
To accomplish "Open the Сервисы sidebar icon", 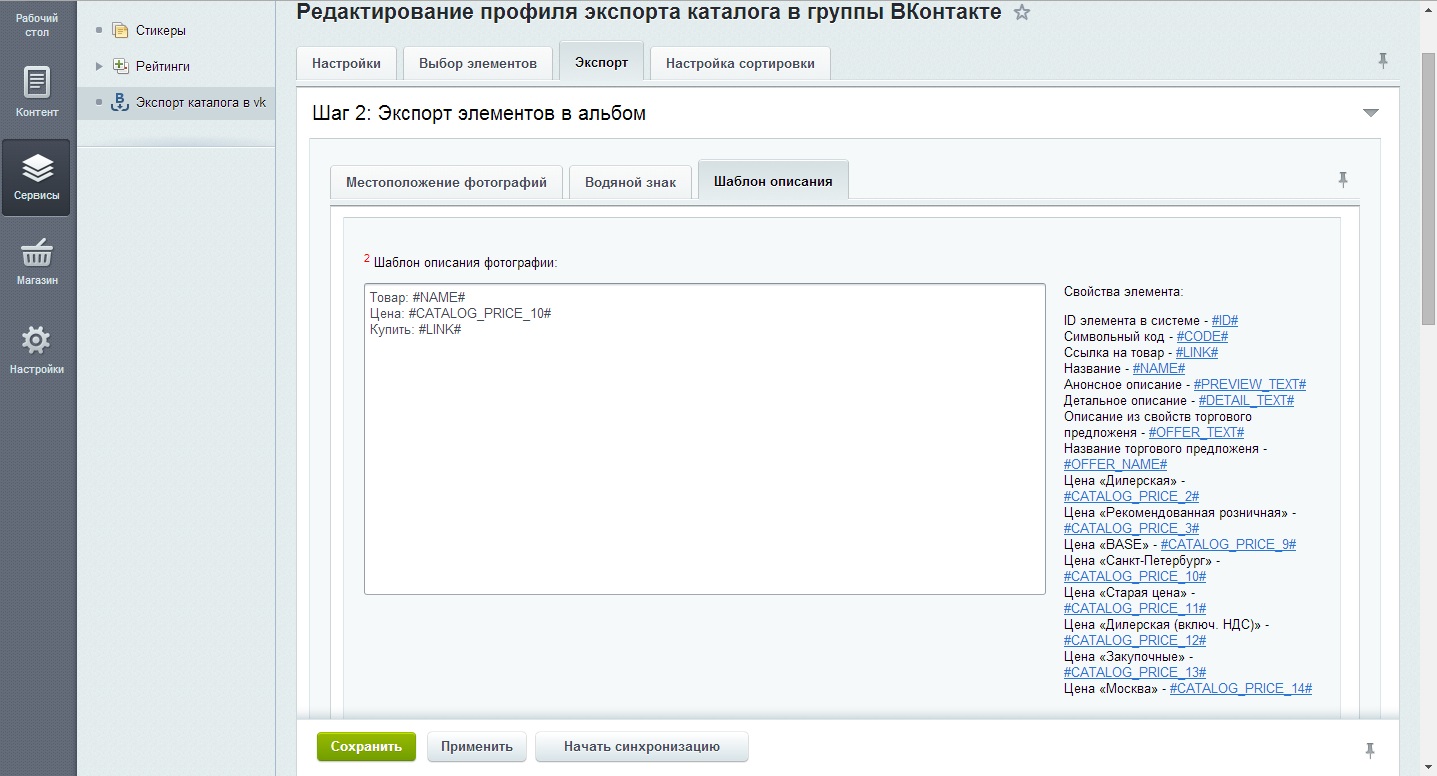I will point(37,165).
